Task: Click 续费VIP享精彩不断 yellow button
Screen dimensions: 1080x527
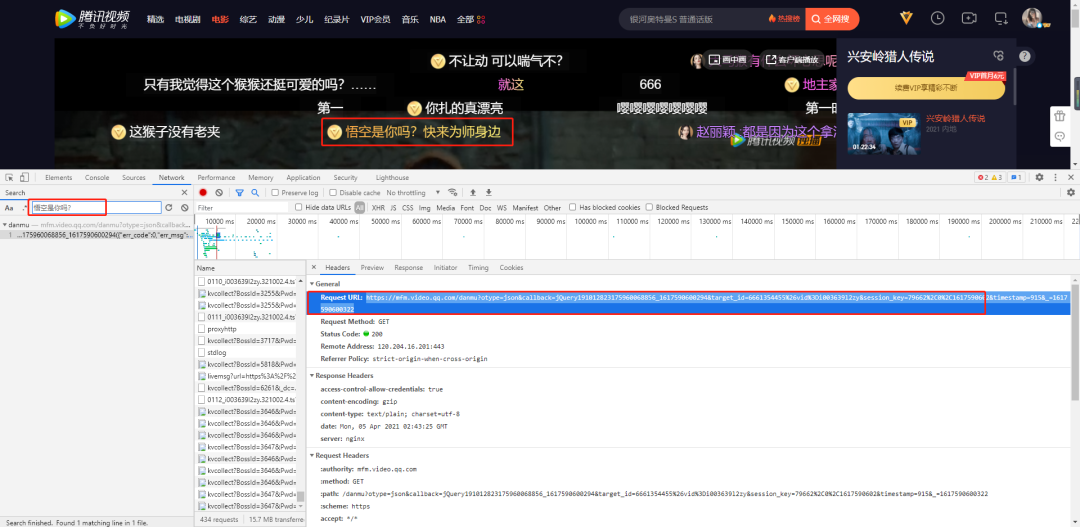Action: 926,87
